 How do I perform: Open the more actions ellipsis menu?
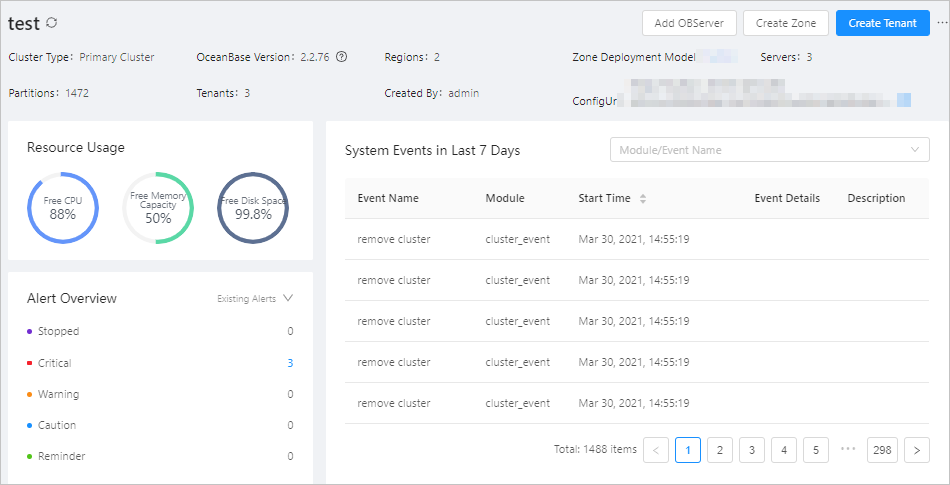[942, 23]
